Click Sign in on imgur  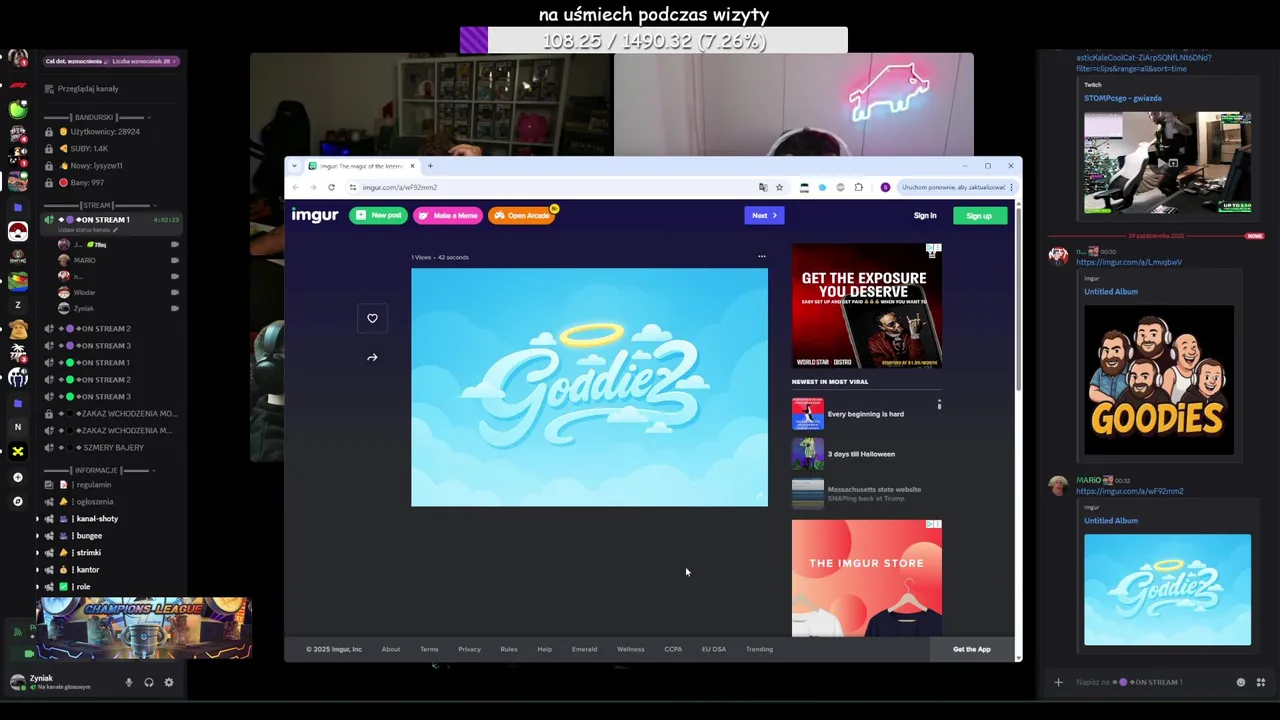coord(925,215)
